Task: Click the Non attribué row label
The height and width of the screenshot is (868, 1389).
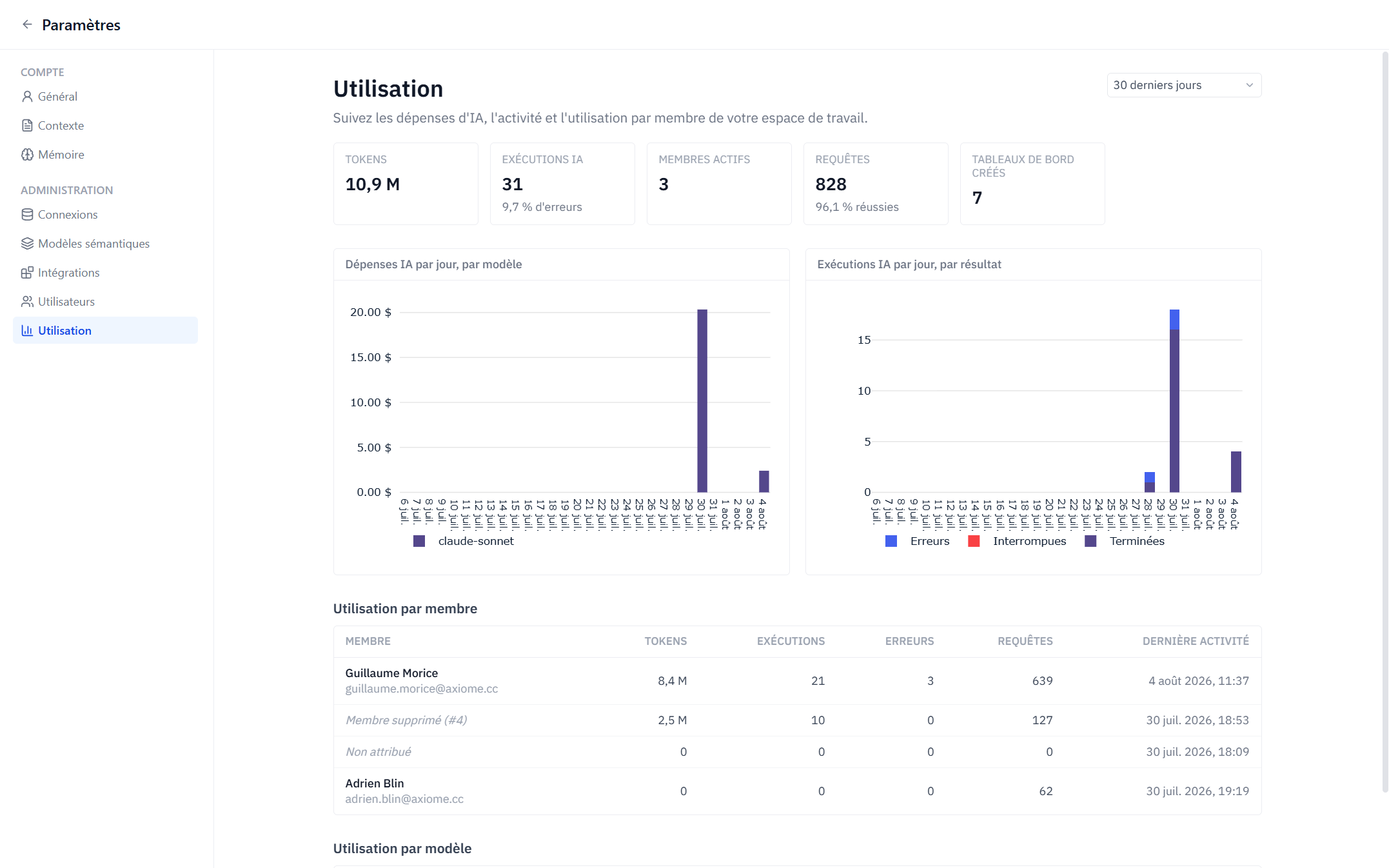Action: [x=378, y=752]
